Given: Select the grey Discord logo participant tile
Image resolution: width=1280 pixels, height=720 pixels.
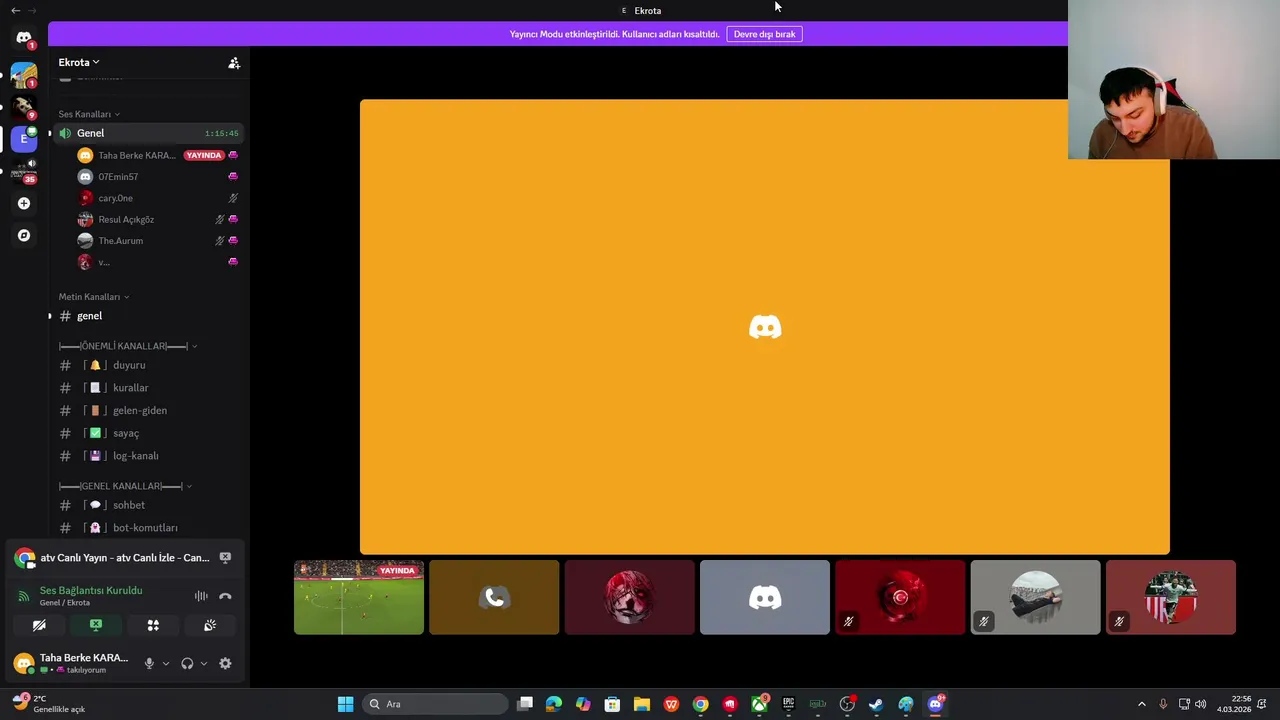Looking at the screenshot, I should click(765, 598).
